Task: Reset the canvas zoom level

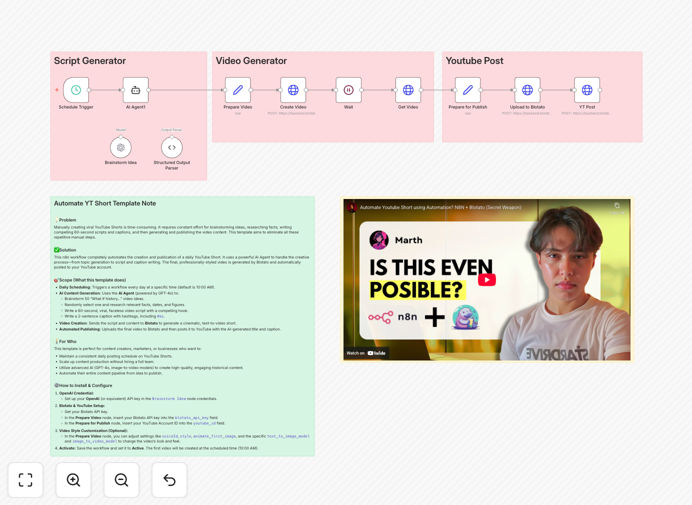Action: point(169,480)
